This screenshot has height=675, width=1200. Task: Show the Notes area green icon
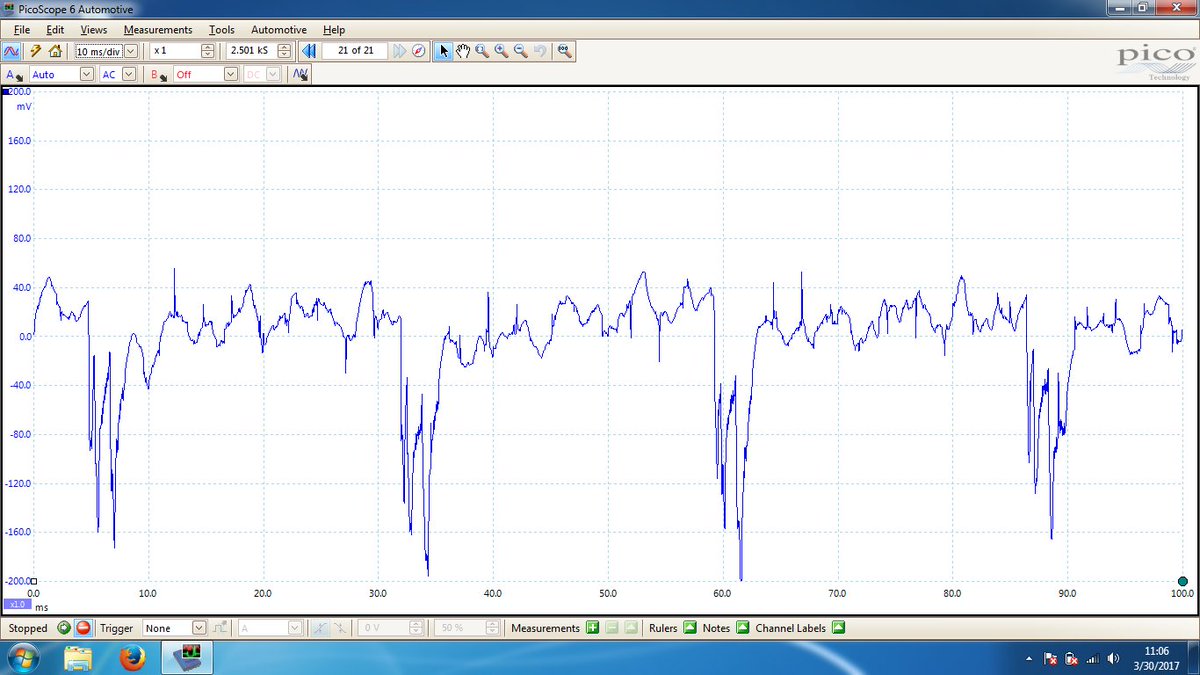tap(742, 628)
